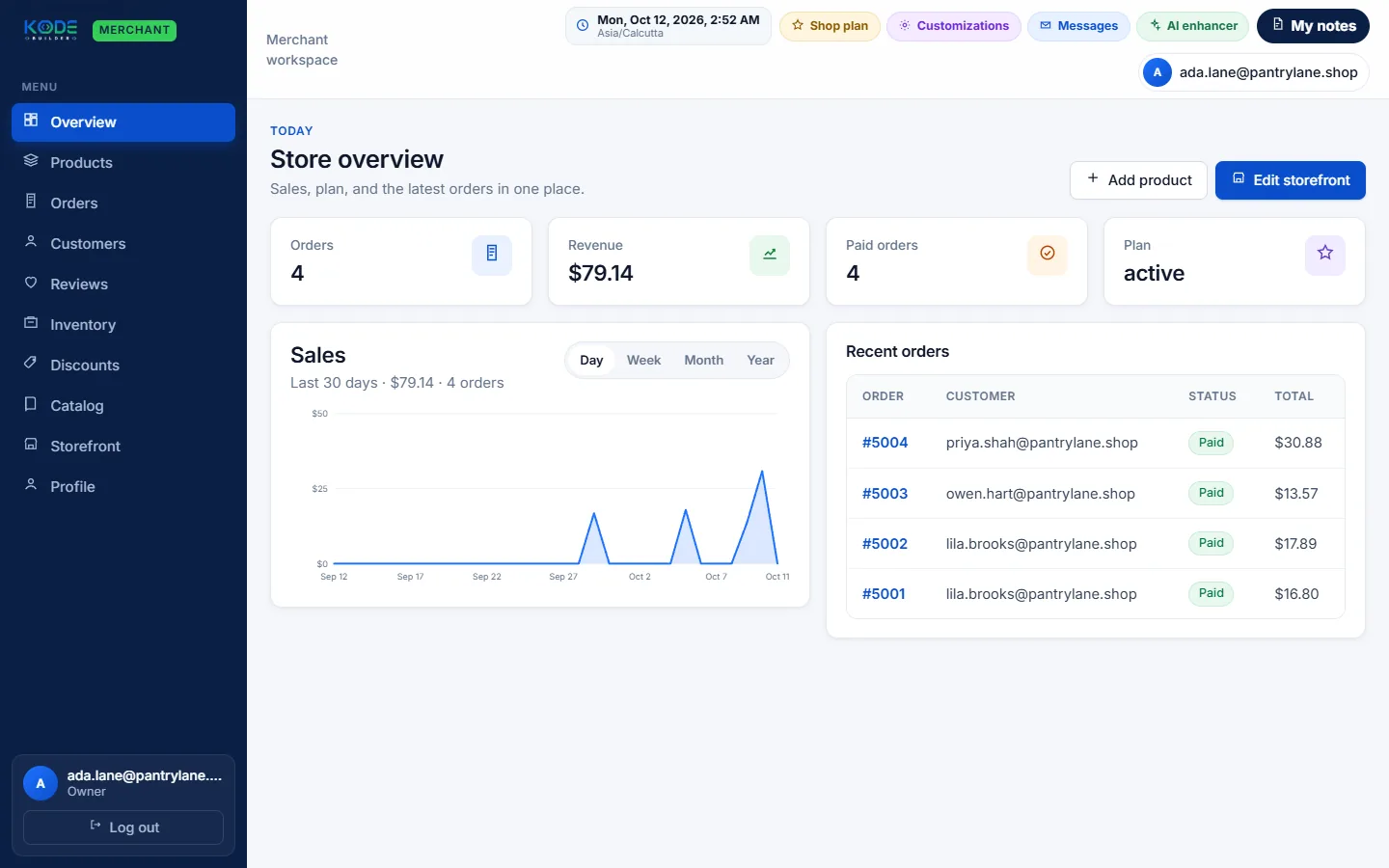Open Messages in the top bar
1389x868 pixels.
pos(1078,26)
